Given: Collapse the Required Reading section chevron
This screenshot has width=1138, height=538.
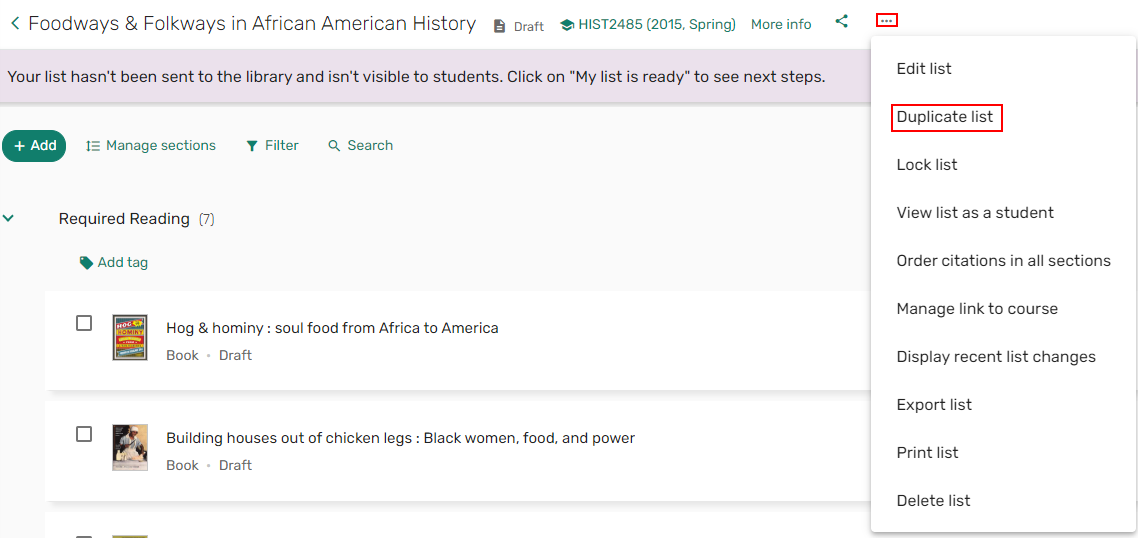Looking at the screenshot, I should [x=9, y=218].
